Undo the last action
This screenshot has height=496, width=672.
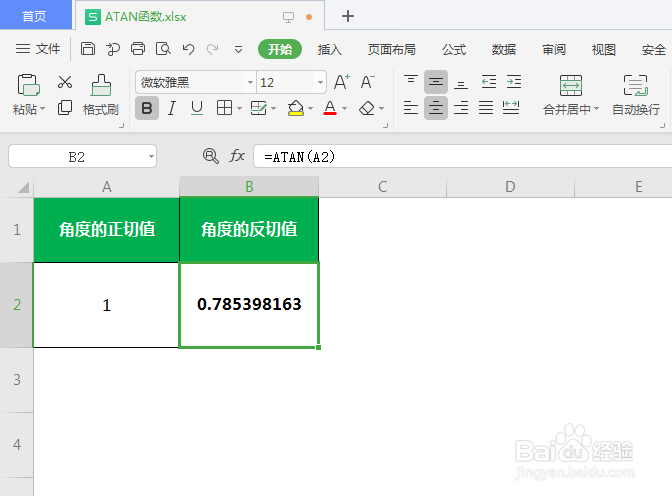pyautogui.click(x=188, y=49)
